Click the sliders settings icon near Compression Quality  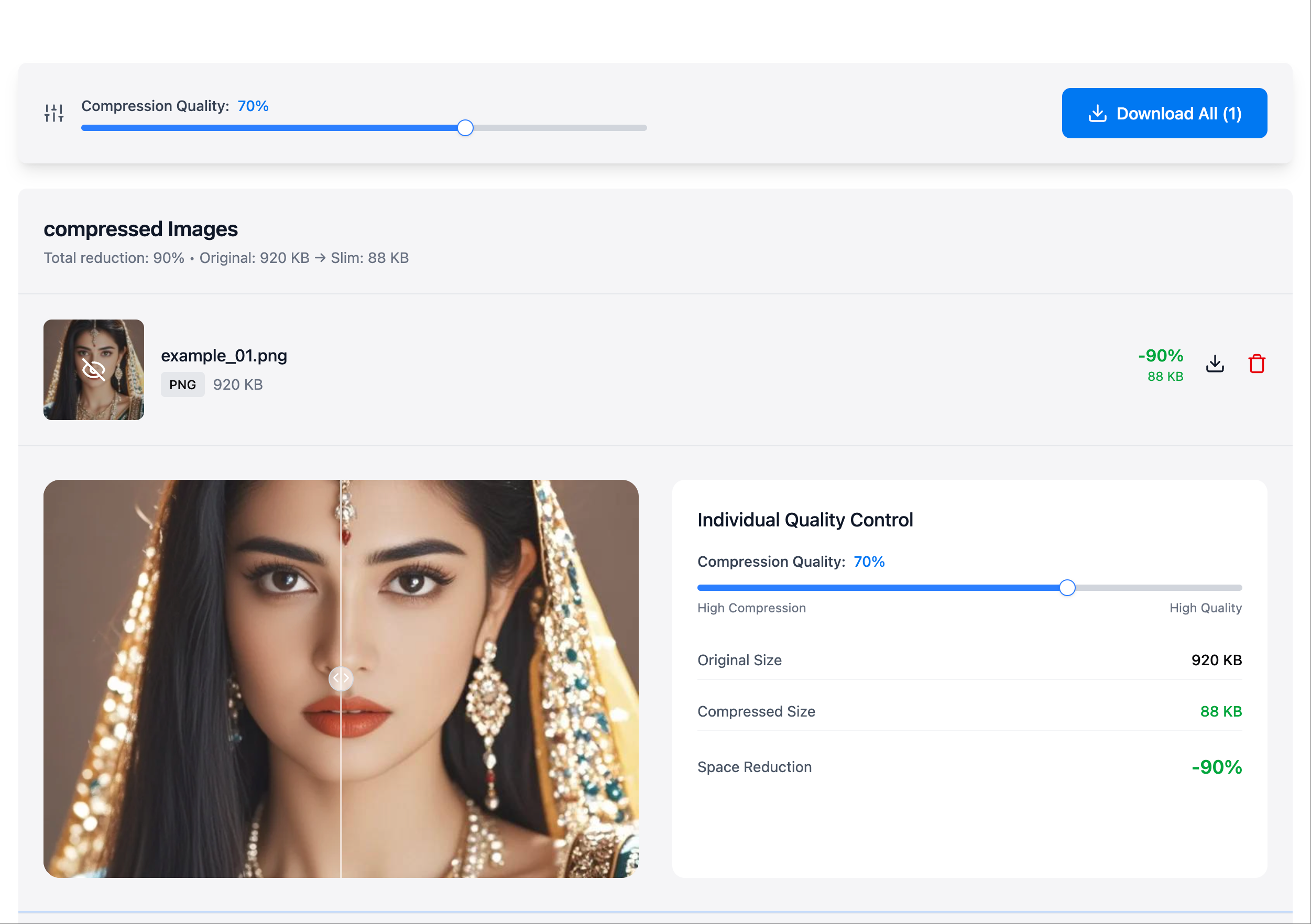point(53,113)
